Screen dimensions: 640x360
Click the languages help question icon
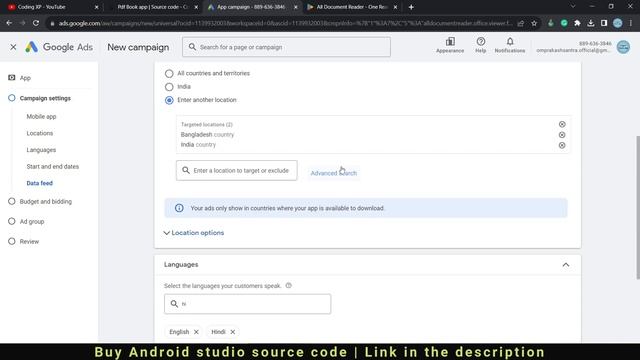click(x=289, y=286)
